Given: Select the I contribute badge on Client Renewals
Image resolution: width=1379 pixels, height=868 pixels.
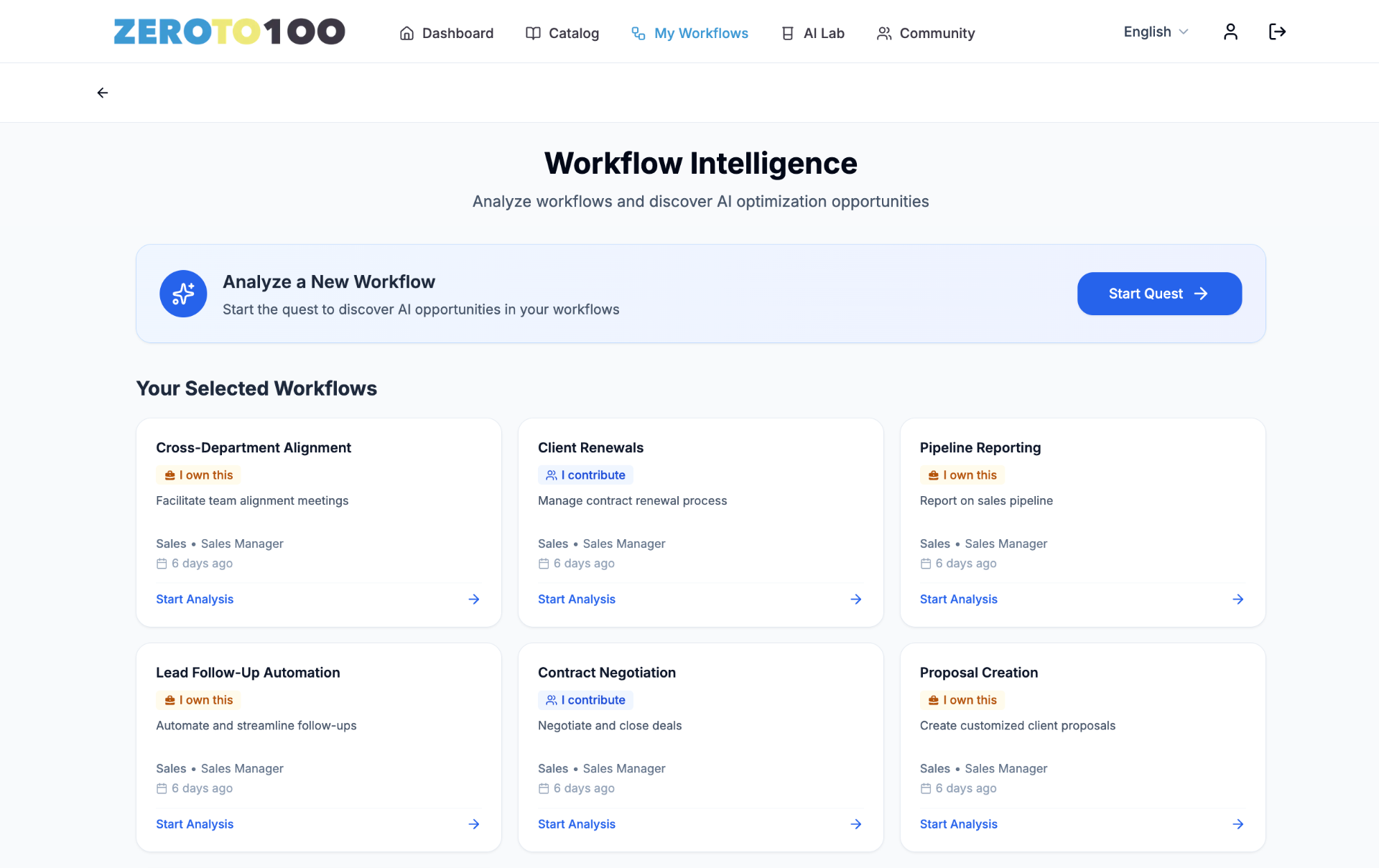Looking at the screenshot, I should [x=585, y=475].
